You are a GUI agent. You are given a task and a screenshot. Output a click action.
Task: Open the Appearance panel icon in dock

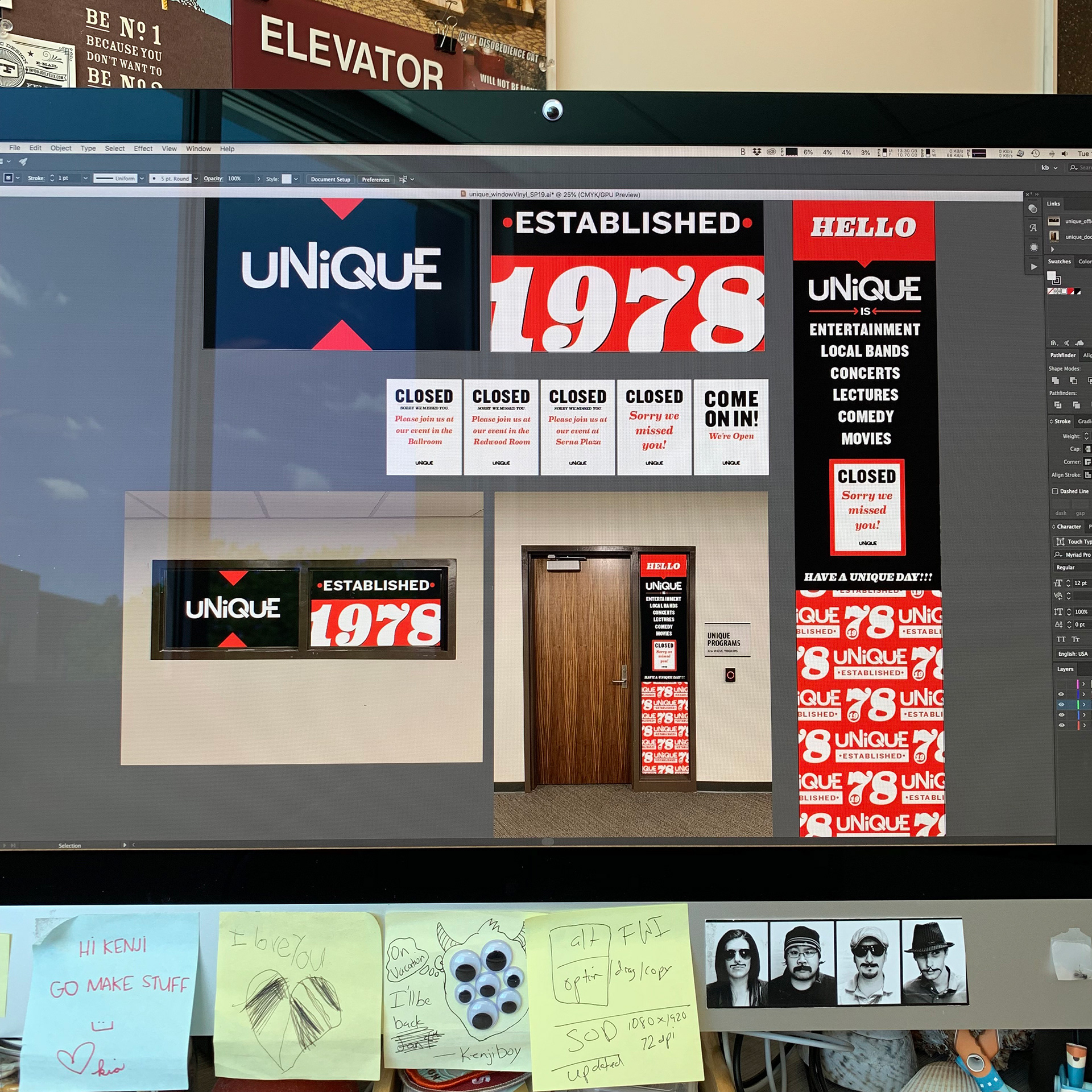pos(1033,209)
